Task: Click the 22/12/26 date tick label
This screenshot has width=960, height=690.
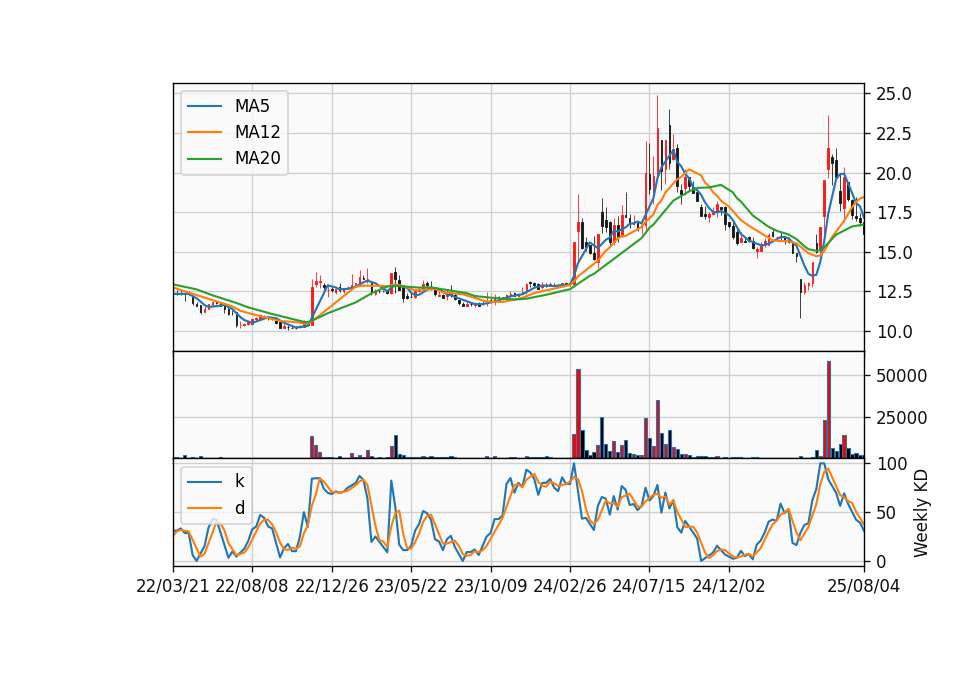Action: pos(332,586)
